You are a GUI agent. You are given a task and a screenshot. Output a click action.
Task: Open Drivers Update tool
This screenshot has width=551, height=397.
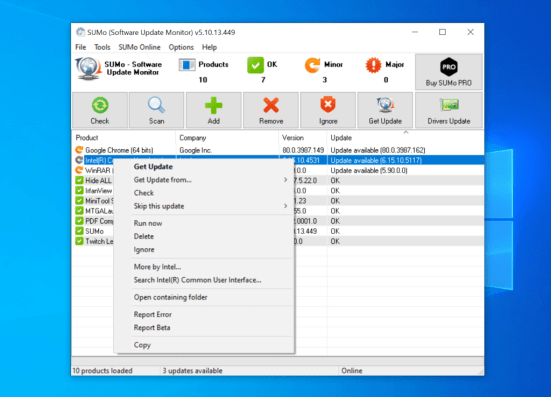[x=449, y=110]
